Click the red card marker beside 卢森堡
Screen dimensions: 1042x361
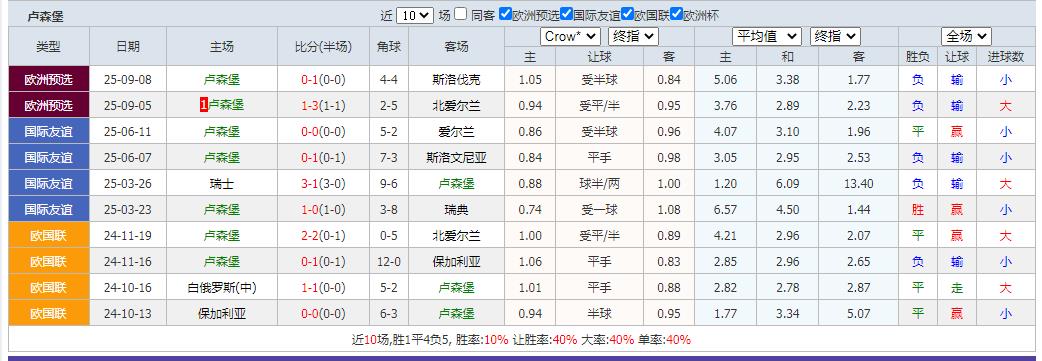click(204, 105)
